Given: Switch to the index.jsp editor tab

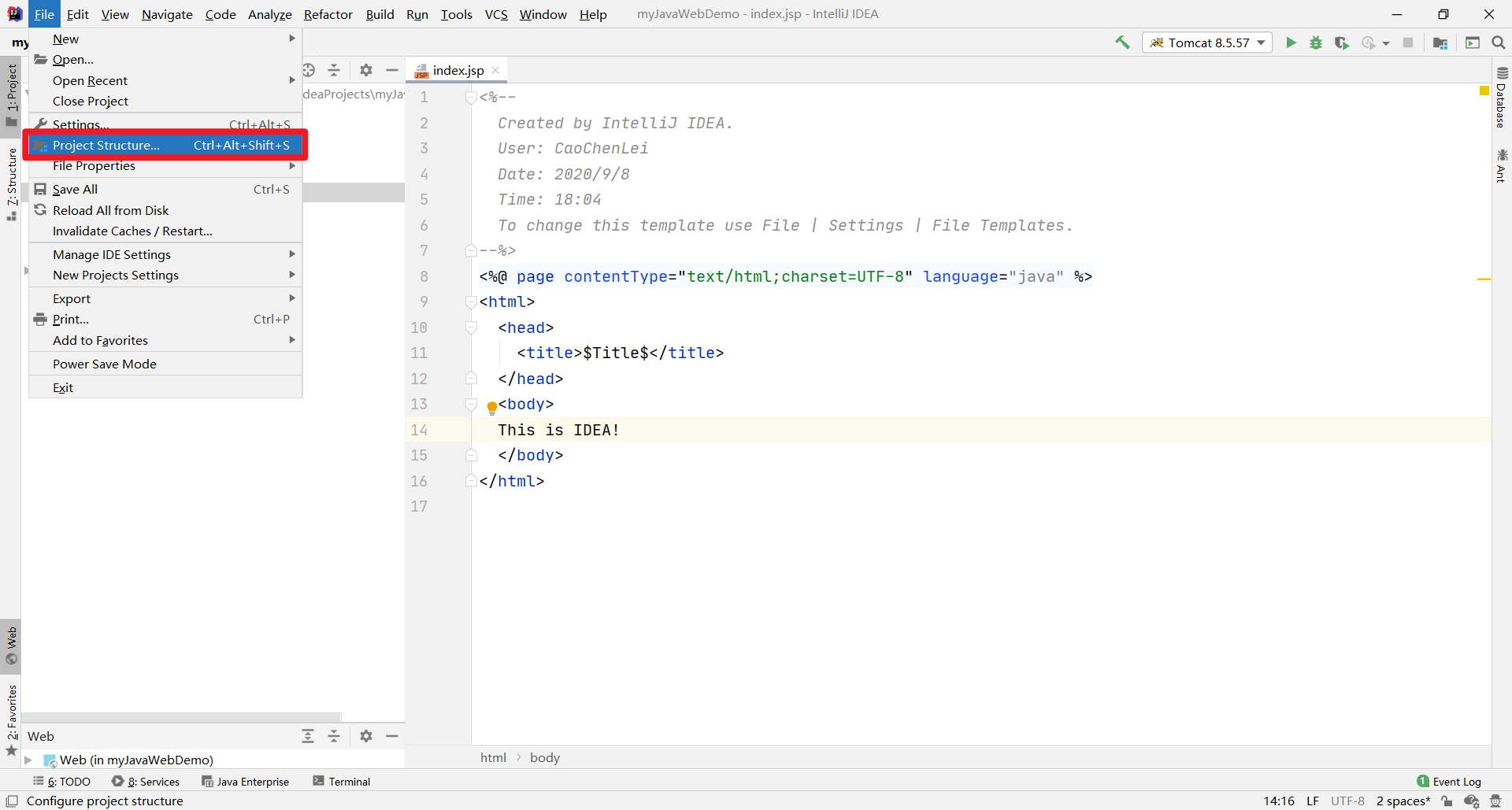Looking at the screenshot, I should click(458, 70).
